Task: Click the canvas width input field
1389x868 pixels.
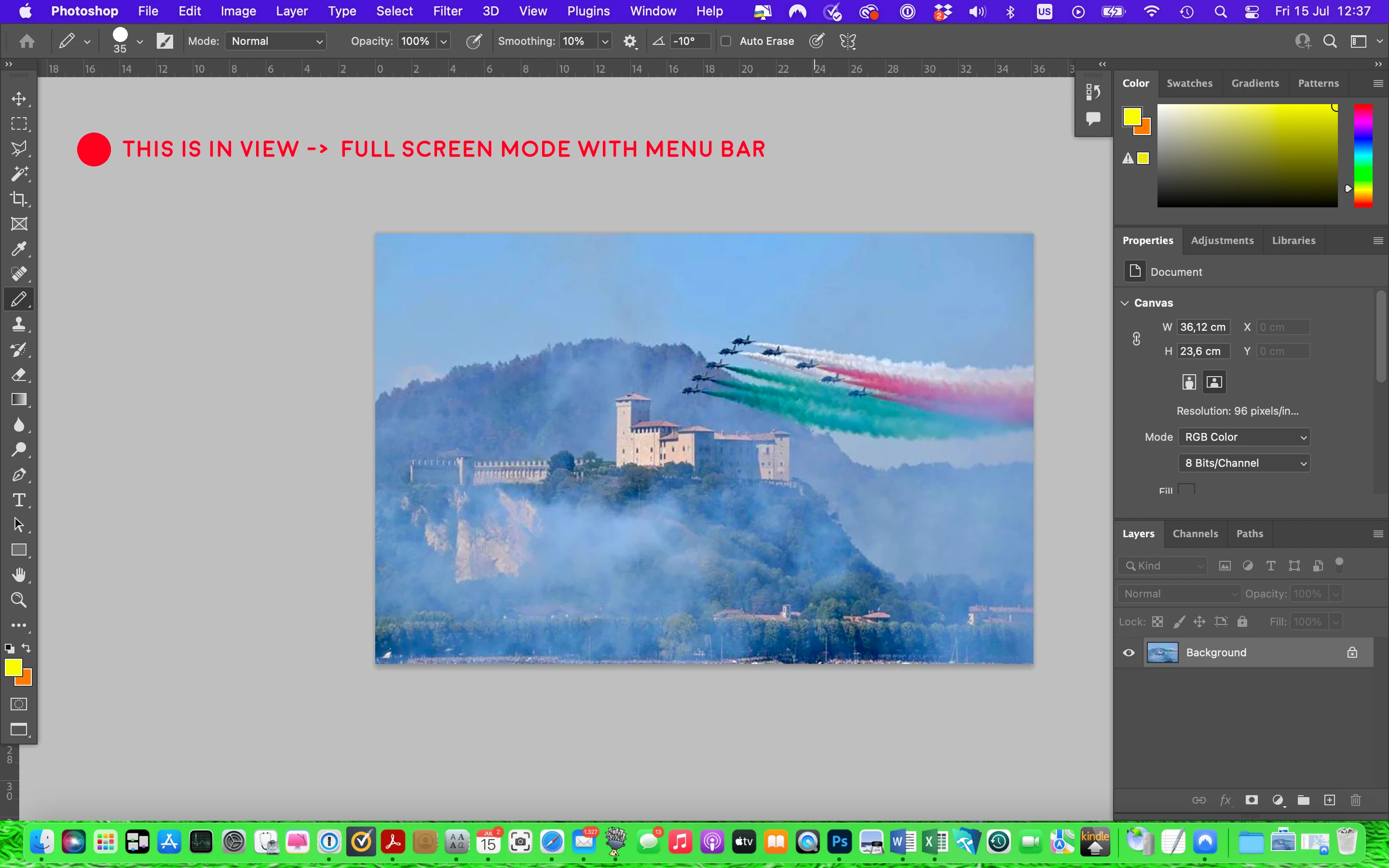Action: (x=1203, y=327)
